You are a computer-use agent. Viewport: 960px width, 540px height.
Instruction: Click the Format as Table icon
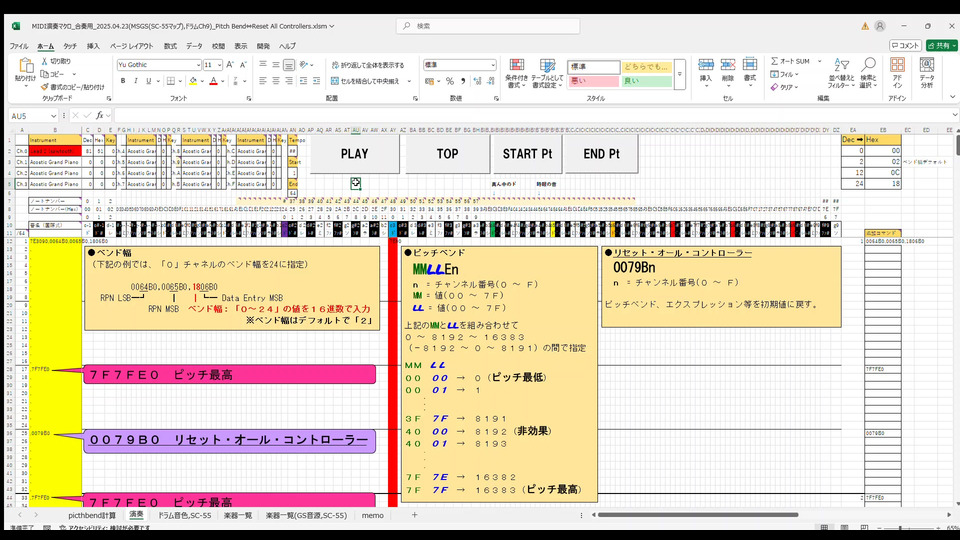(547, 72)
